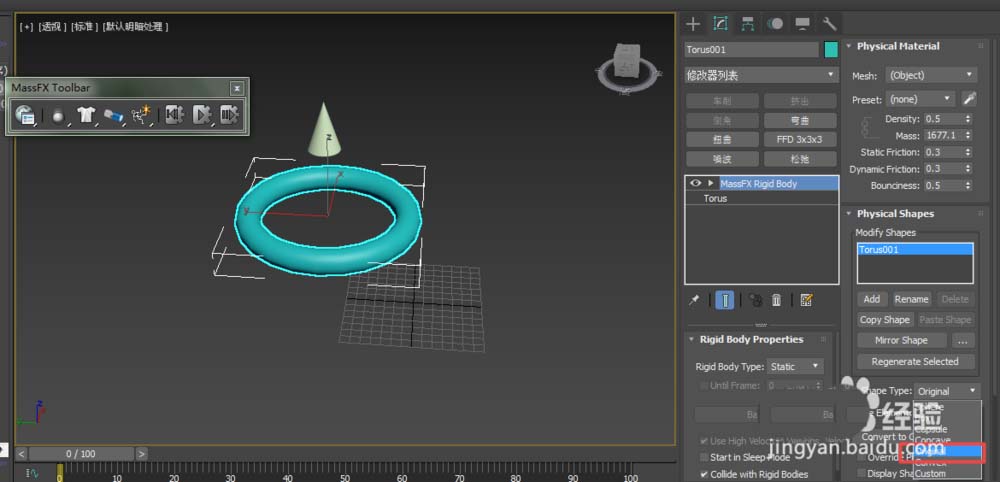Click the 噪波 modifier button
Viewport: 1000px width, 482px height.
[x=723, y=159]
